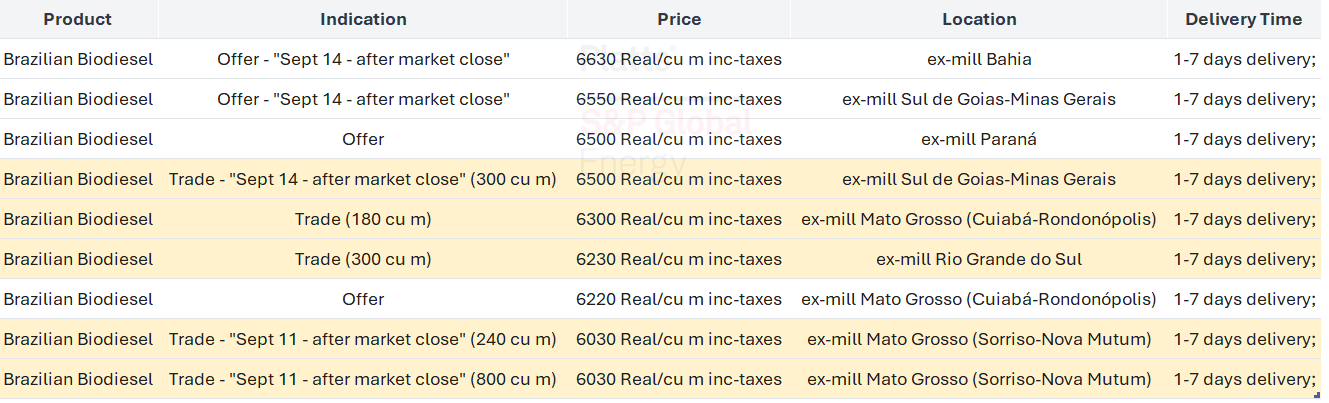Click the Sept 11 trade (800 cu m) cell

363,379
